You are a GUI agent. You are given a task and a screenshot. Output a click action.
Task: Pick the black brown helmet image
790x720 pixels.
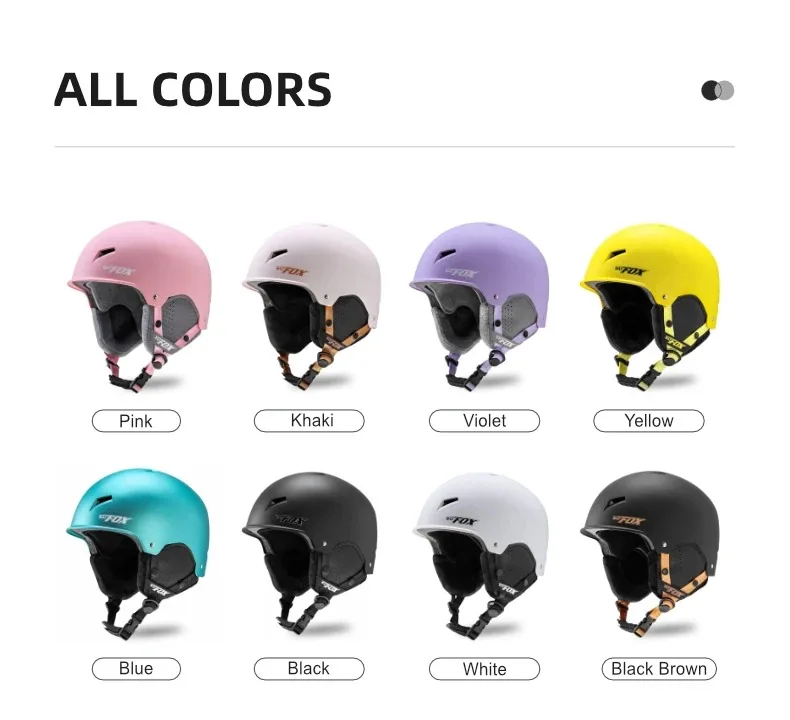650,554
